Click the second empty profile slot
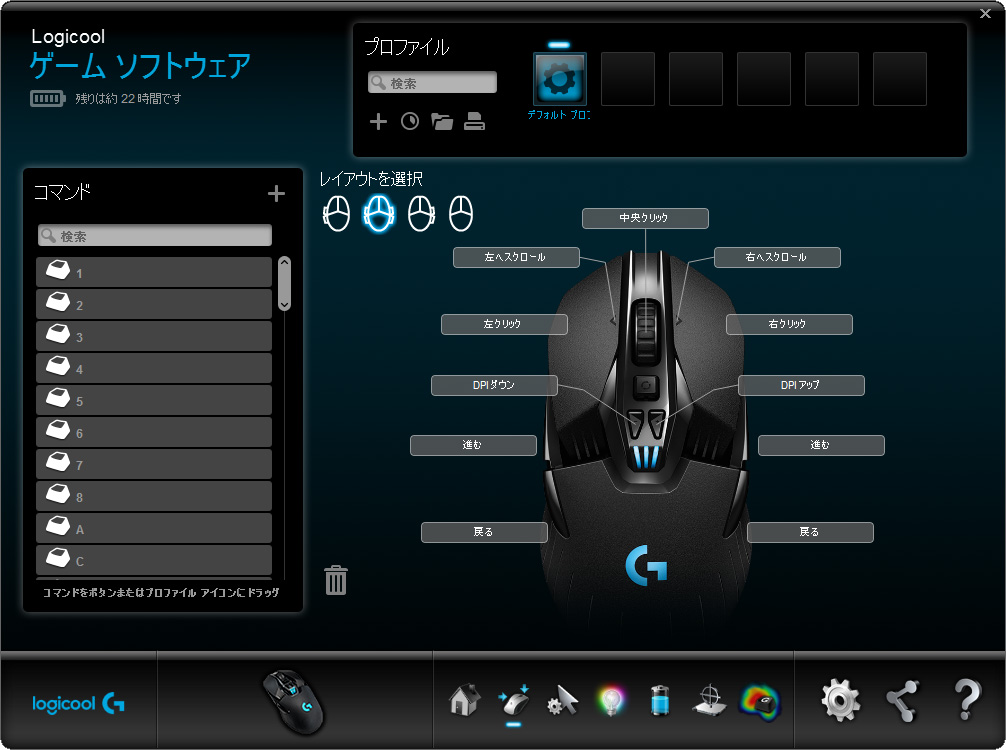Viewport: 1006px width, 750px height. pyautogui.click(x=696, y=79)
